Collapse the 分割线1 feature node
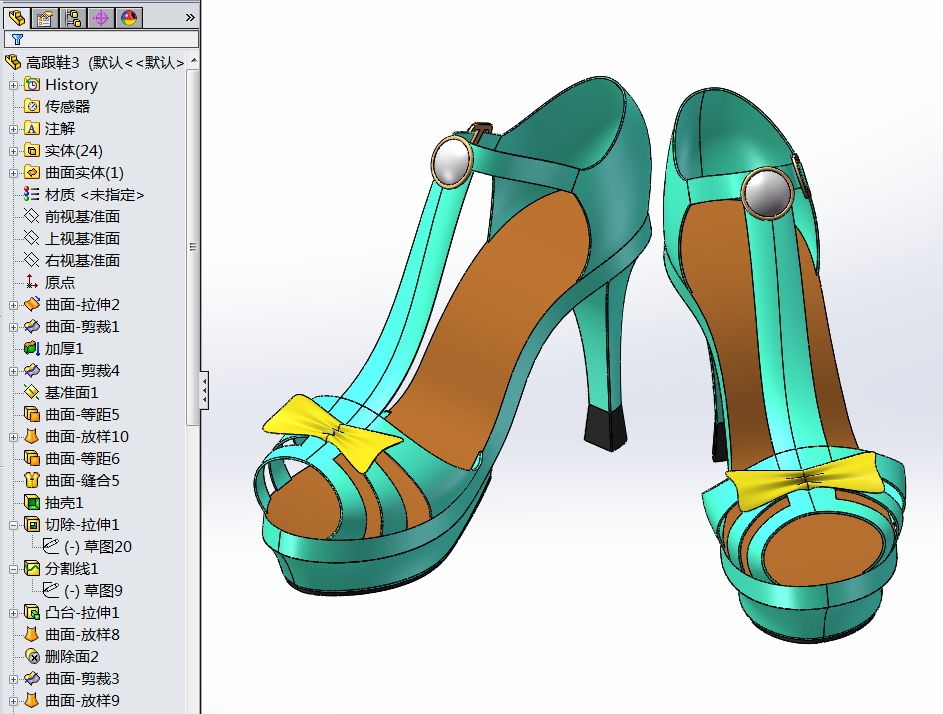Viewport: 943px width, 714px height. (14, 569)
